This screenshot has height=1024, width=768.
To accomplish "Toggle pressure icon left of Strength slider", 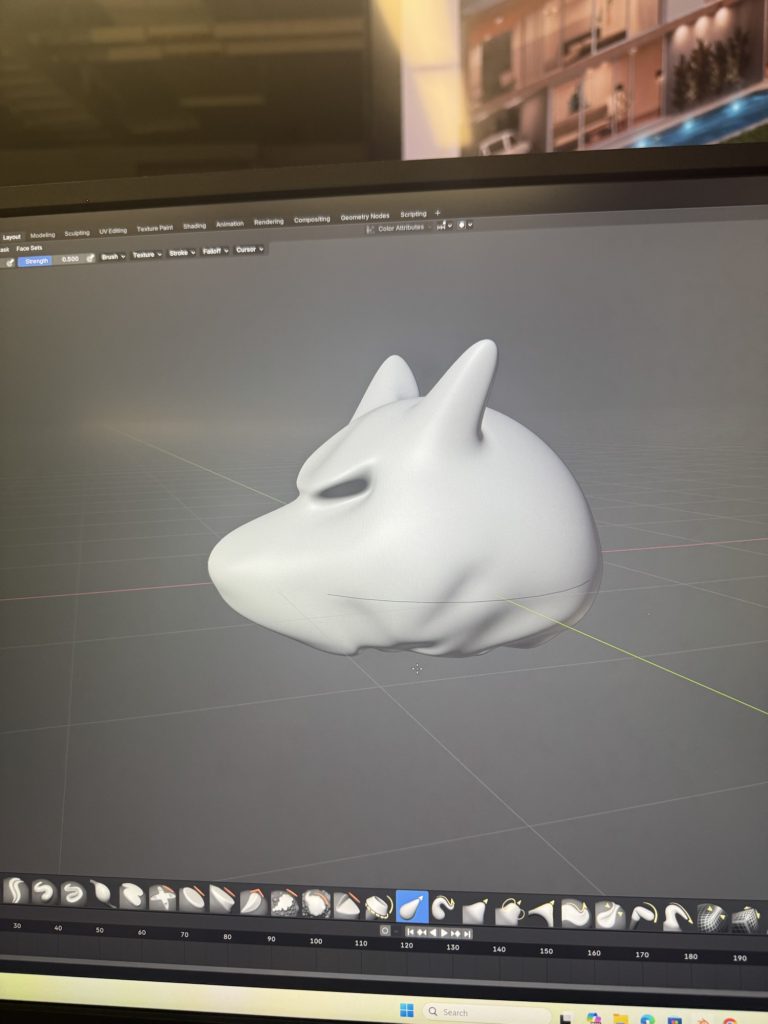I will (x=9, y=263).
